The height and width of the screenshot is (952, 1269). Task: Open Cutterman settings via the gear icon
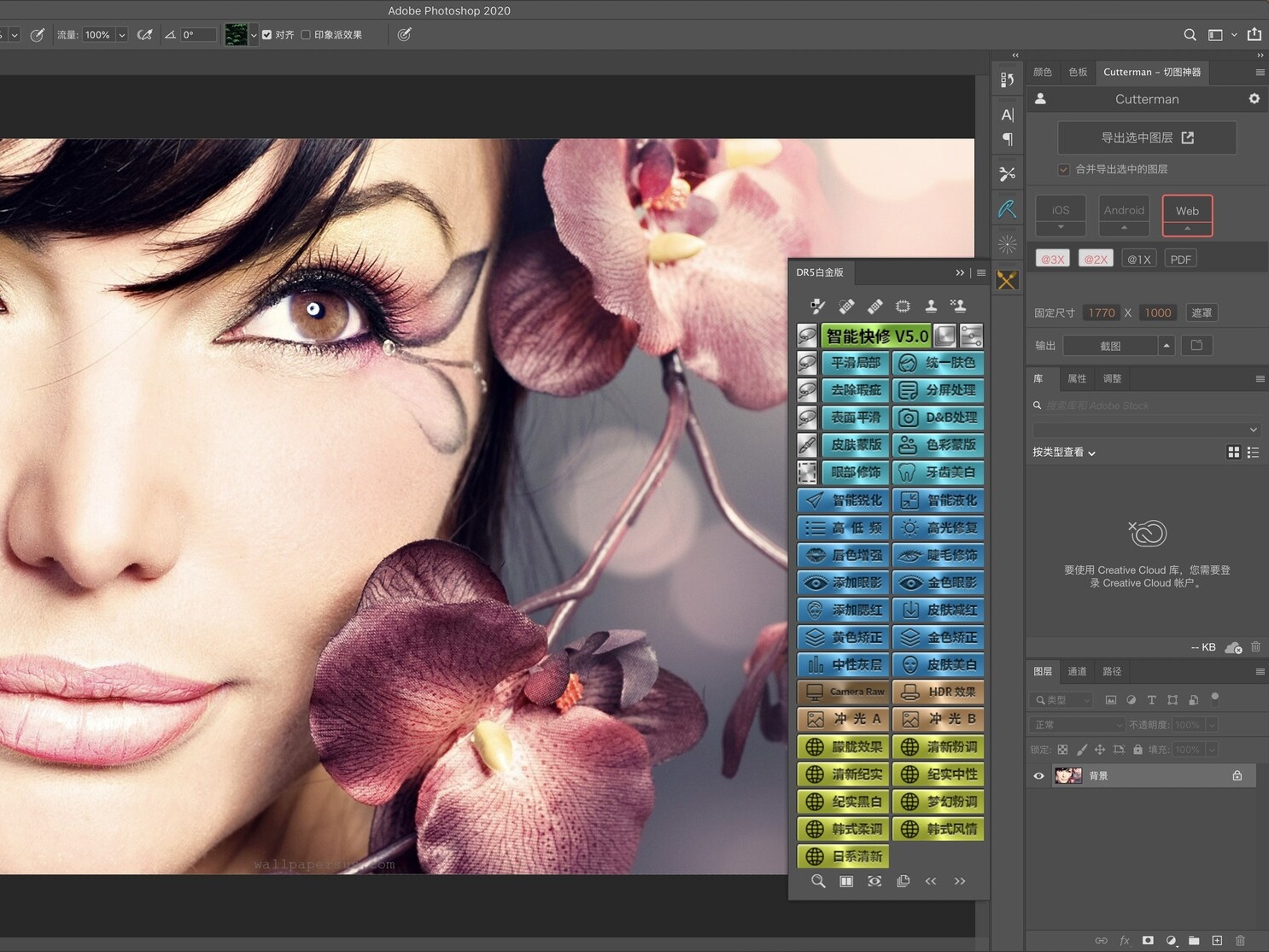click(1254, 99)
